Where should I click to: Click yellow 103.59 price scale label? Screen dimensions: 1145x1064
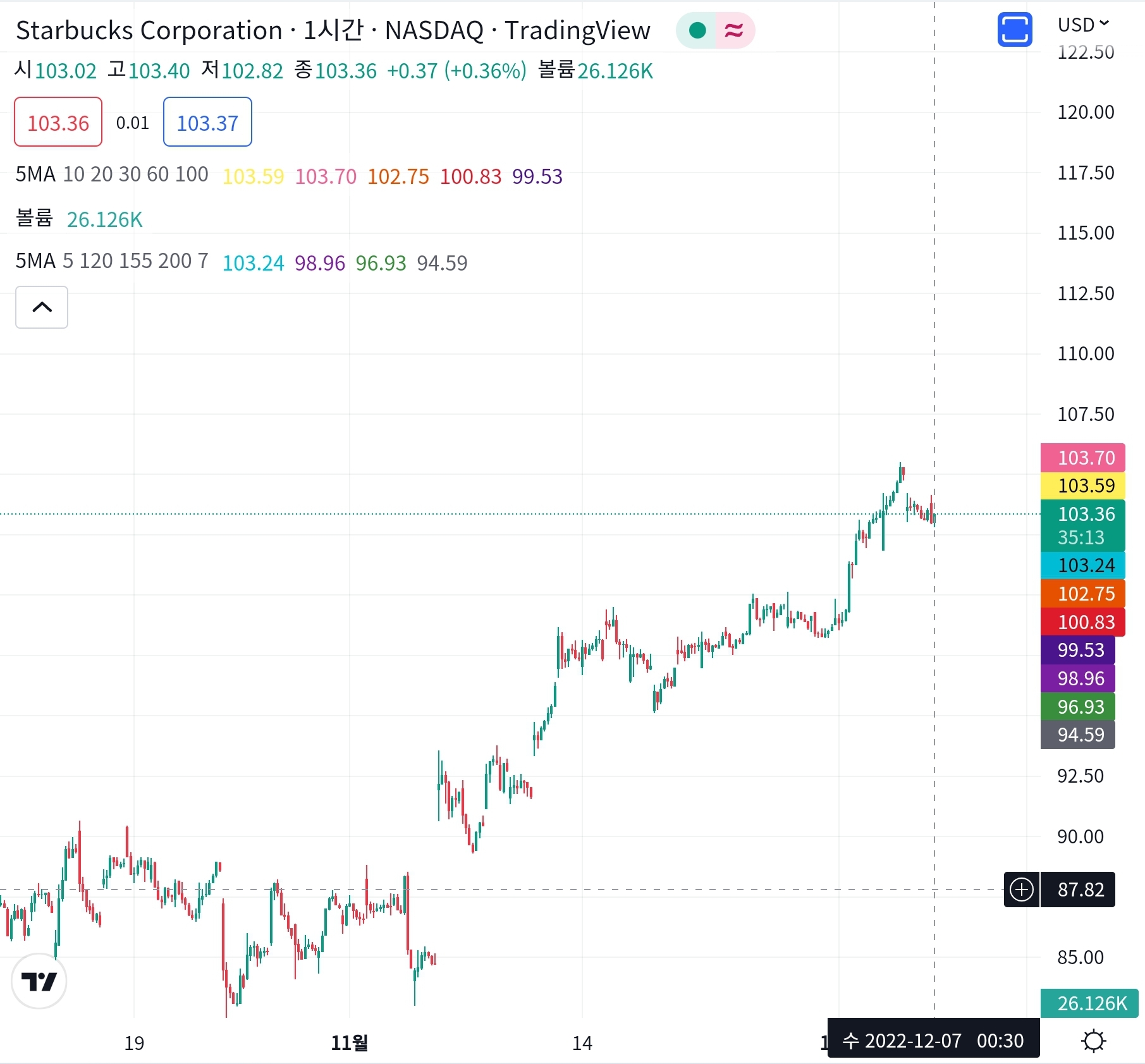tap(1083, 486)
